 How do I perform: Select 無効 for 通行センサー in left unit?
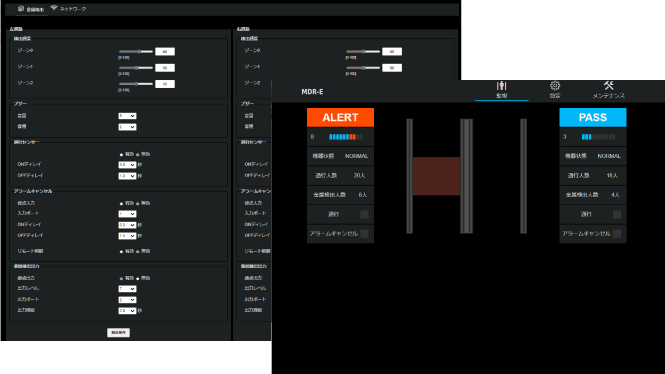coord(137,155)
